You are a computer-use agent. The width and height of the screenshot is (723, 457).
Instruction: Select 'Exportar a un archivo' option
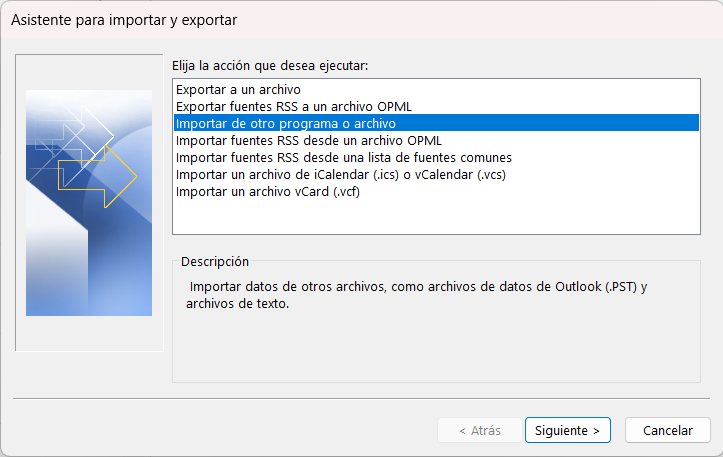coord(226,90)
